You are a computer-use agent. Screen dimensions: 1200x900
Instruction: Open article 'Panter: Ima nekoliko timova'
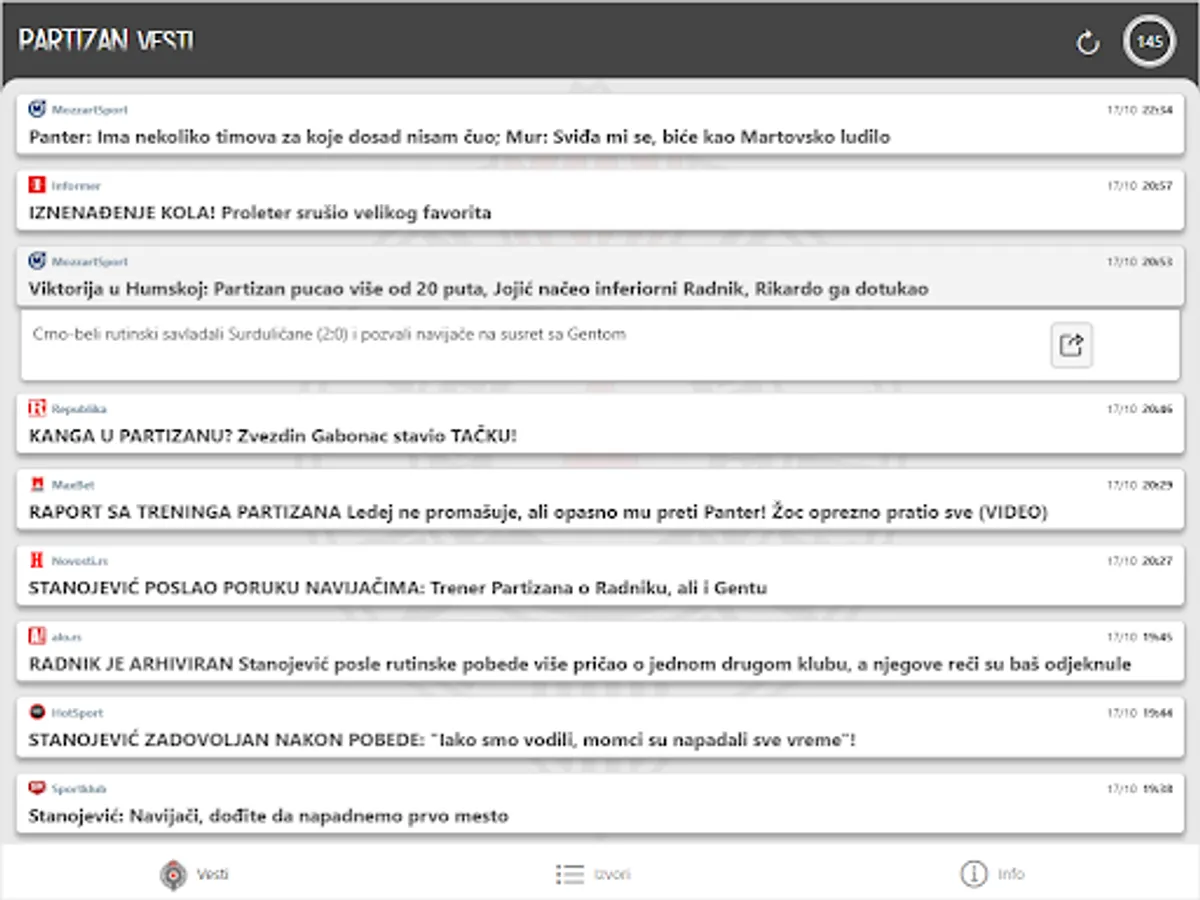[600, 124]
